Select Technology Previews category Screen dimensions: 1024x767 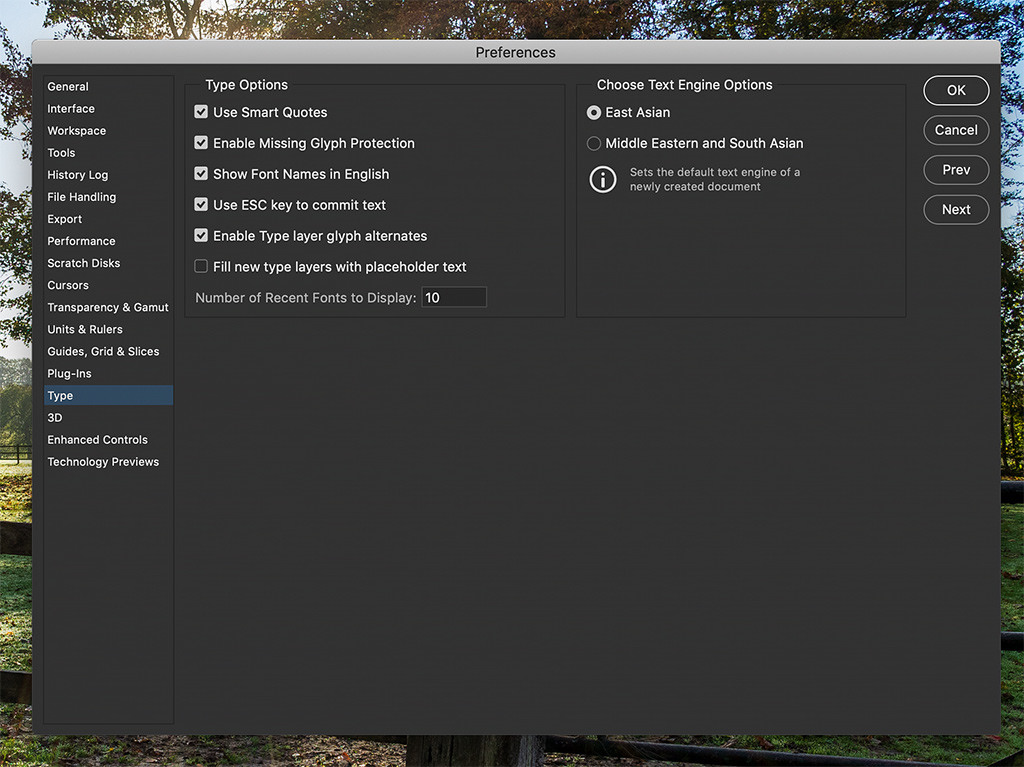pyautogui.click(x=103, y=462)
